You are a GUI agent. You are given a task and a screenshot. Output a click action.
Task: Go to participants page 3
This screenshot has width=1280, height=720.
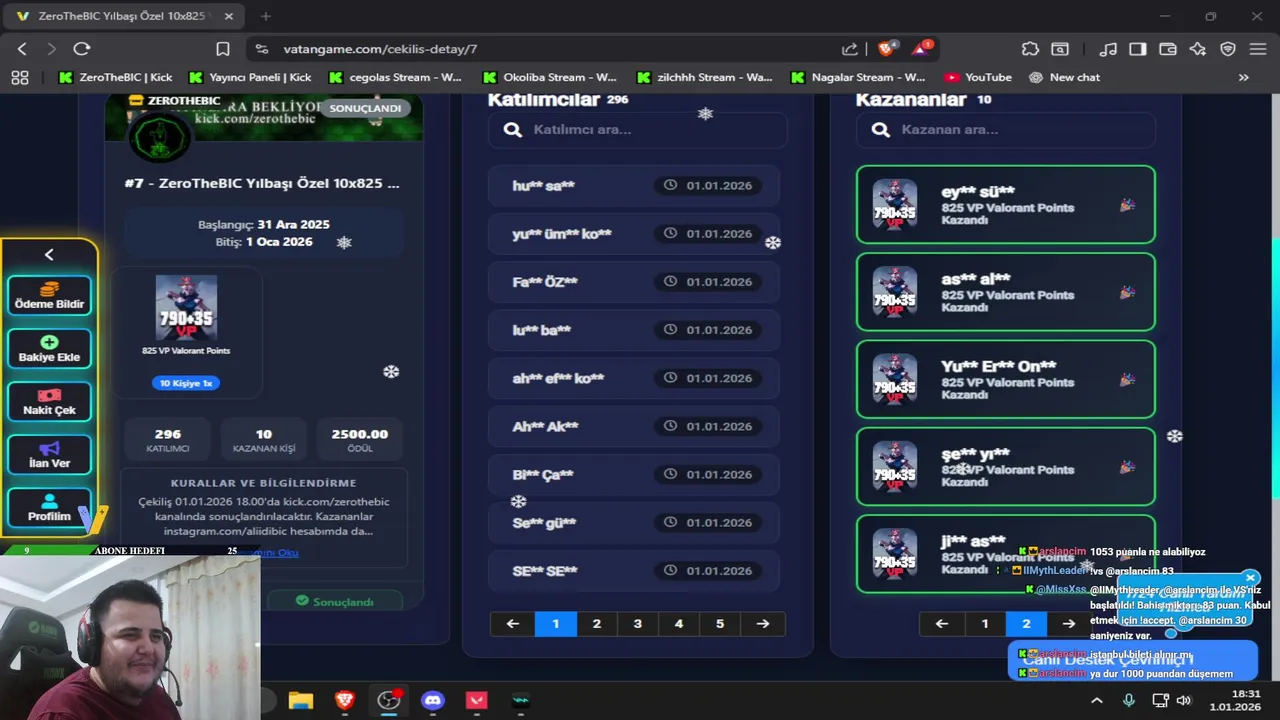click(638, 624)
